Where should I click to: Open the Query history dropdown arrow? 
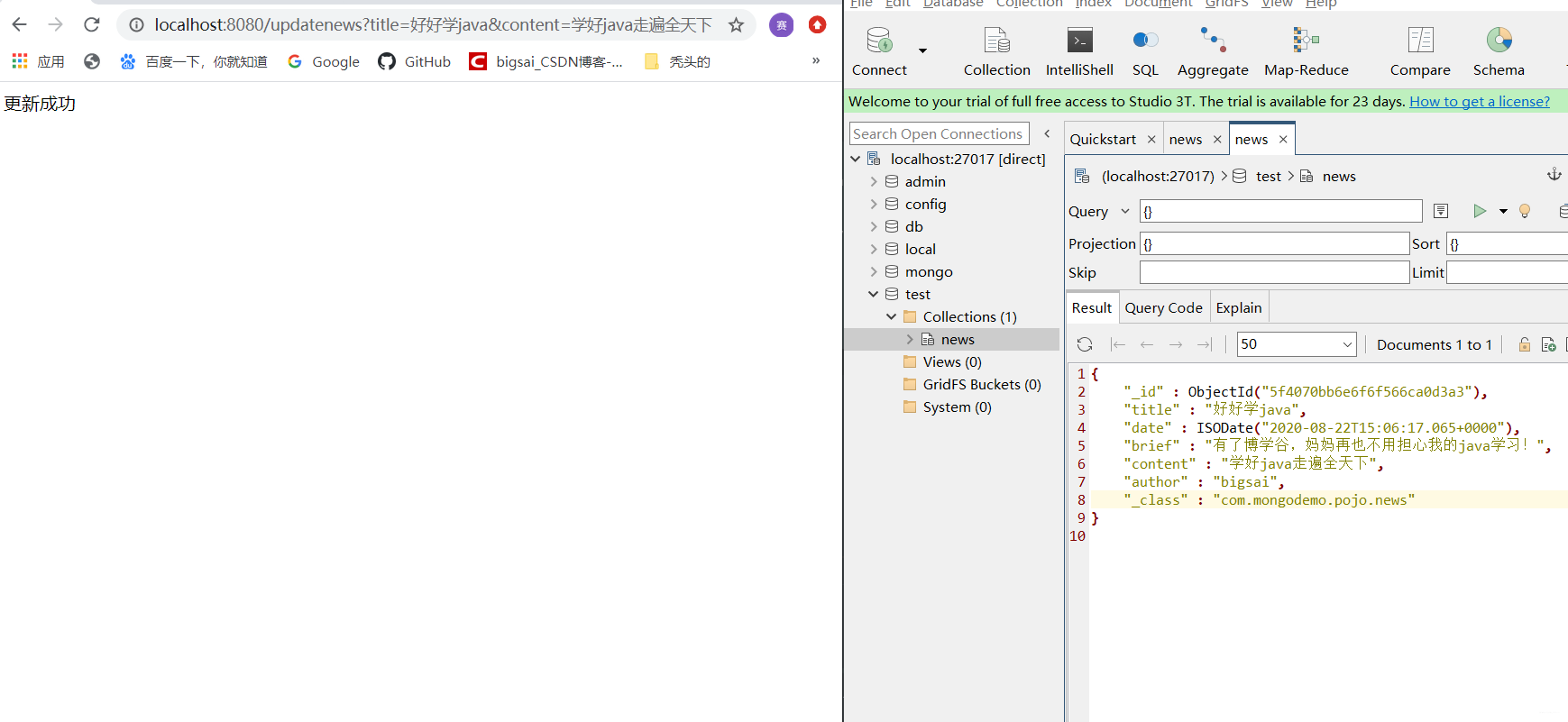1125,211
